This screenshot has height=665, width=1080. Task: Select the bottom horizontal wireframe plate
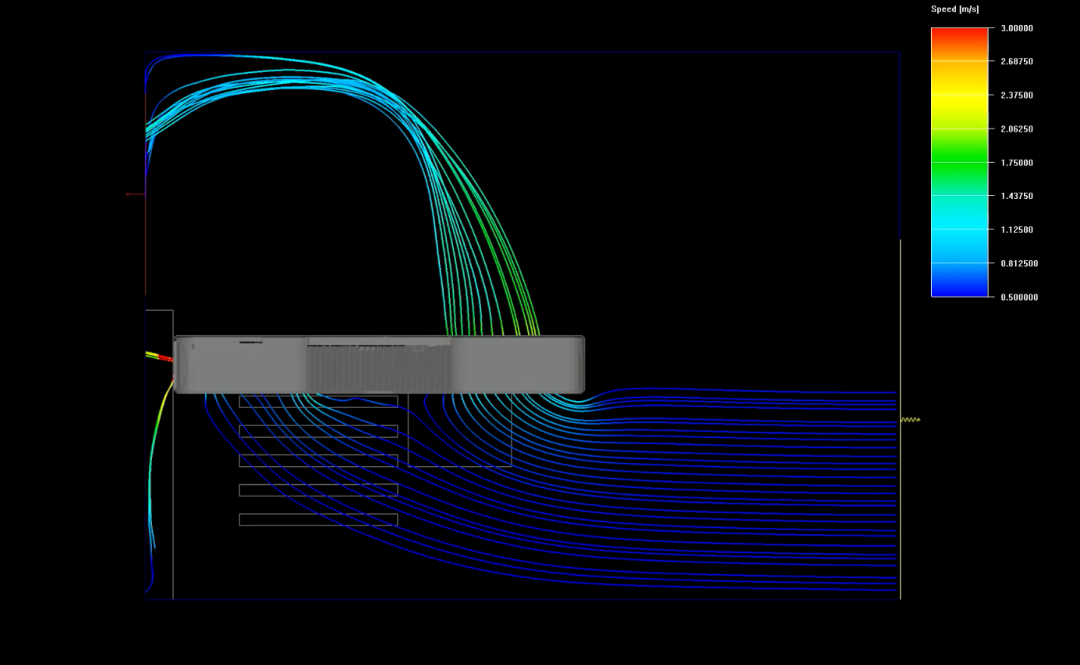pos(318,520)
